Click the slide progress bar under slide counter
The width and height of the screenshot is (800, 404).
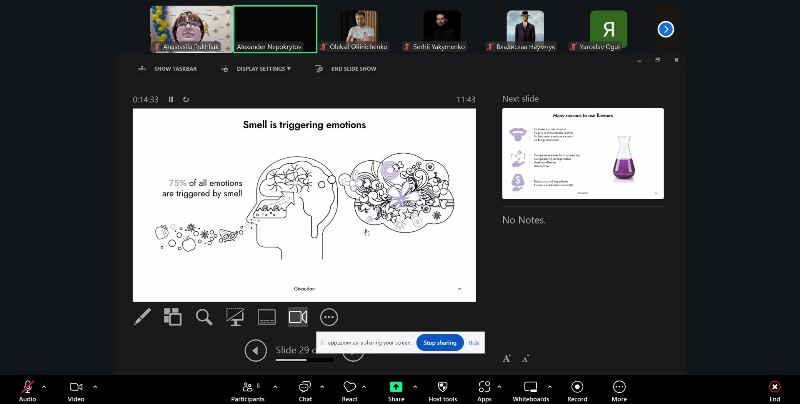(305, 360)
